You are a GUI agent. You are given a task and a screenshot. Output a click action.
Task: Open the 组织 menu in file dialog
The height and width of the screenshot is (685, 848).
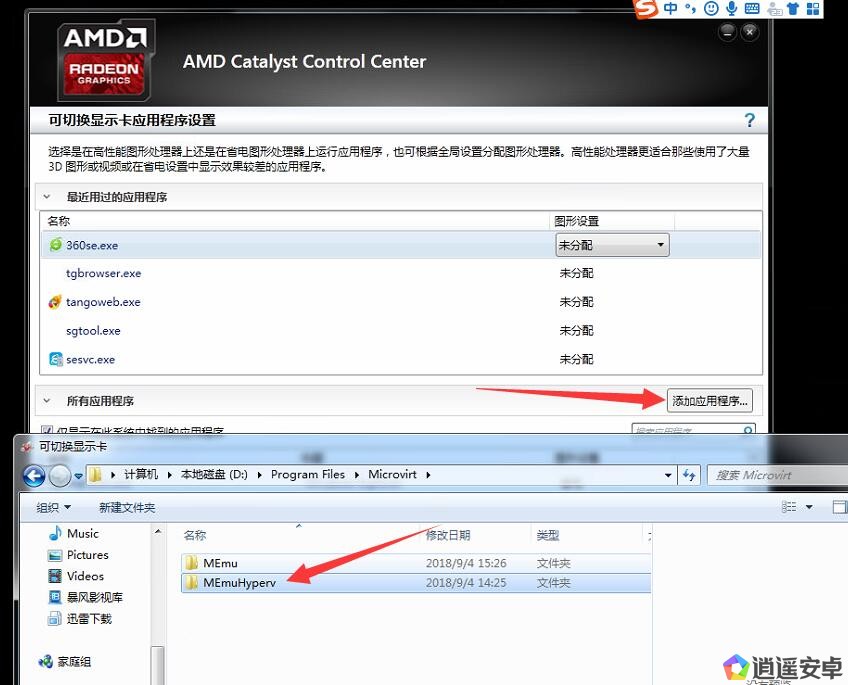coord(52,507)
